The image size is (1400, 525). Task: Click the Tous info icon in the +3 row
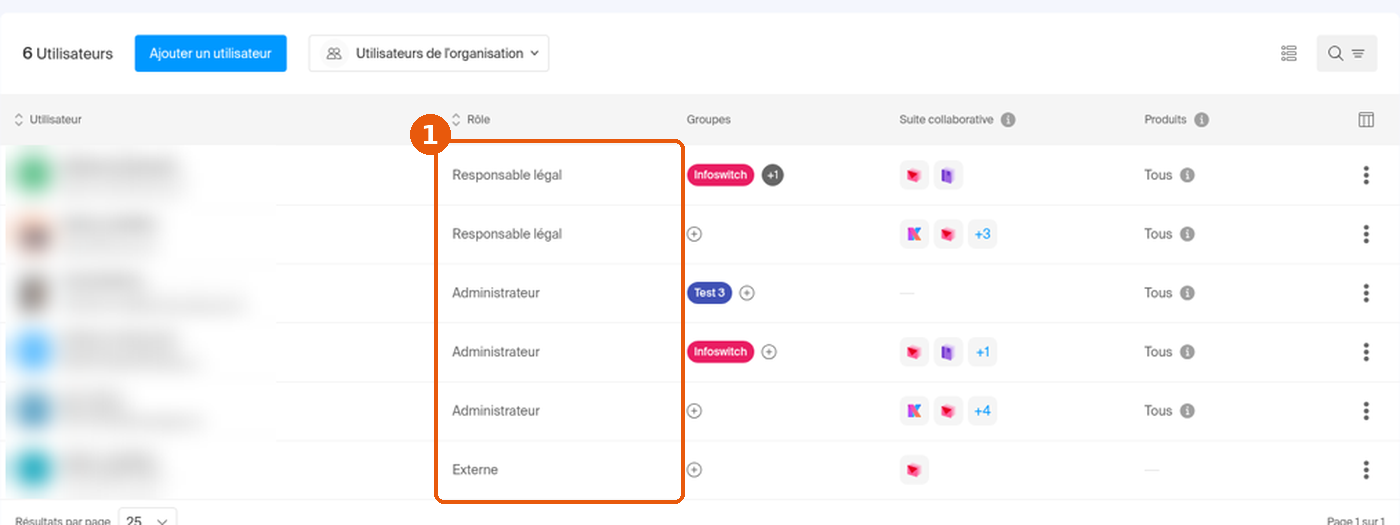[1187, 234]
